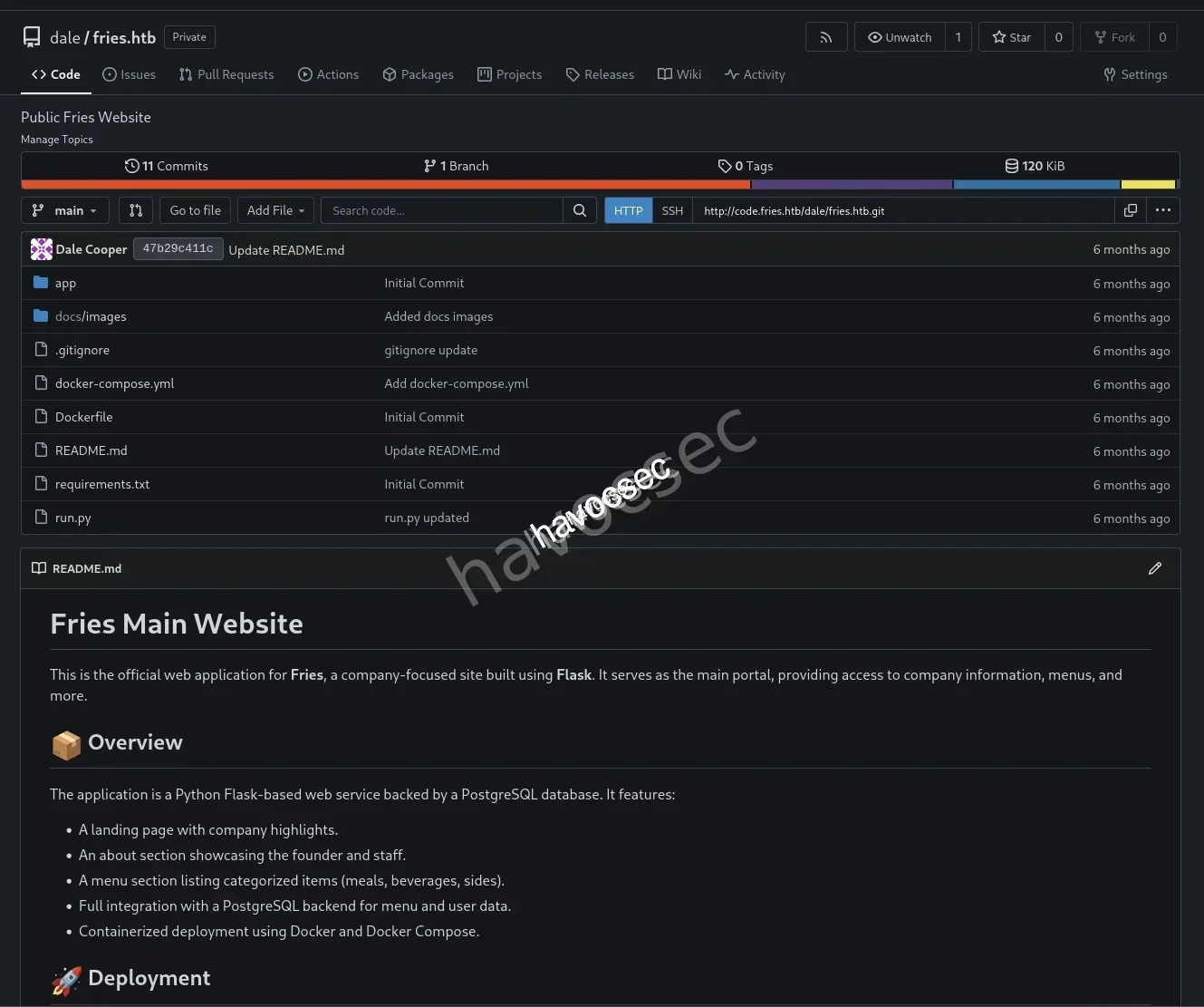Image resolution: width=1204 pixels, height=1007 pixels.
Task: Open the more options ellipsis button
Action: coord(1163,210)
